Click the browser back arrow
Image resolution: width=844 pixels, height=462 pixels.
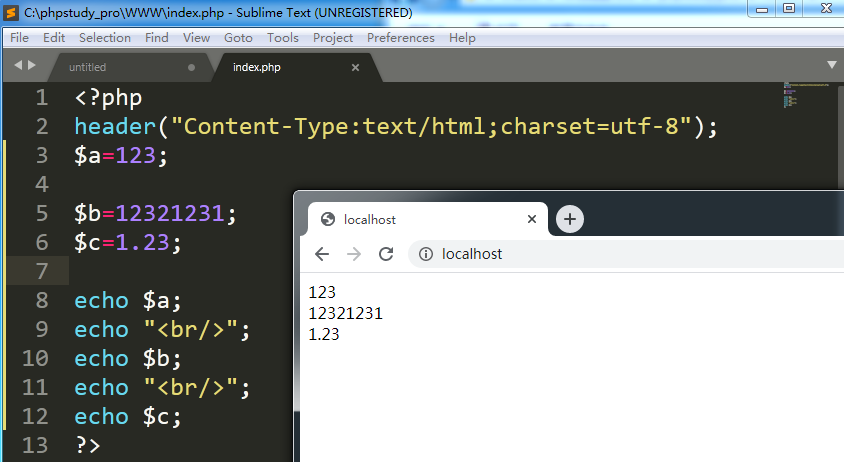click(x=322, y=254)
